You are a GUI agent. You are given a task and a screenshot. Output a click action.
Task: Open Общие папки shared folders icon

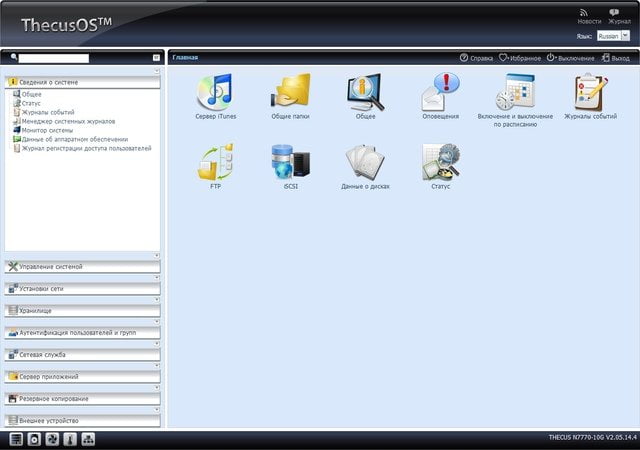click(290, 92)
